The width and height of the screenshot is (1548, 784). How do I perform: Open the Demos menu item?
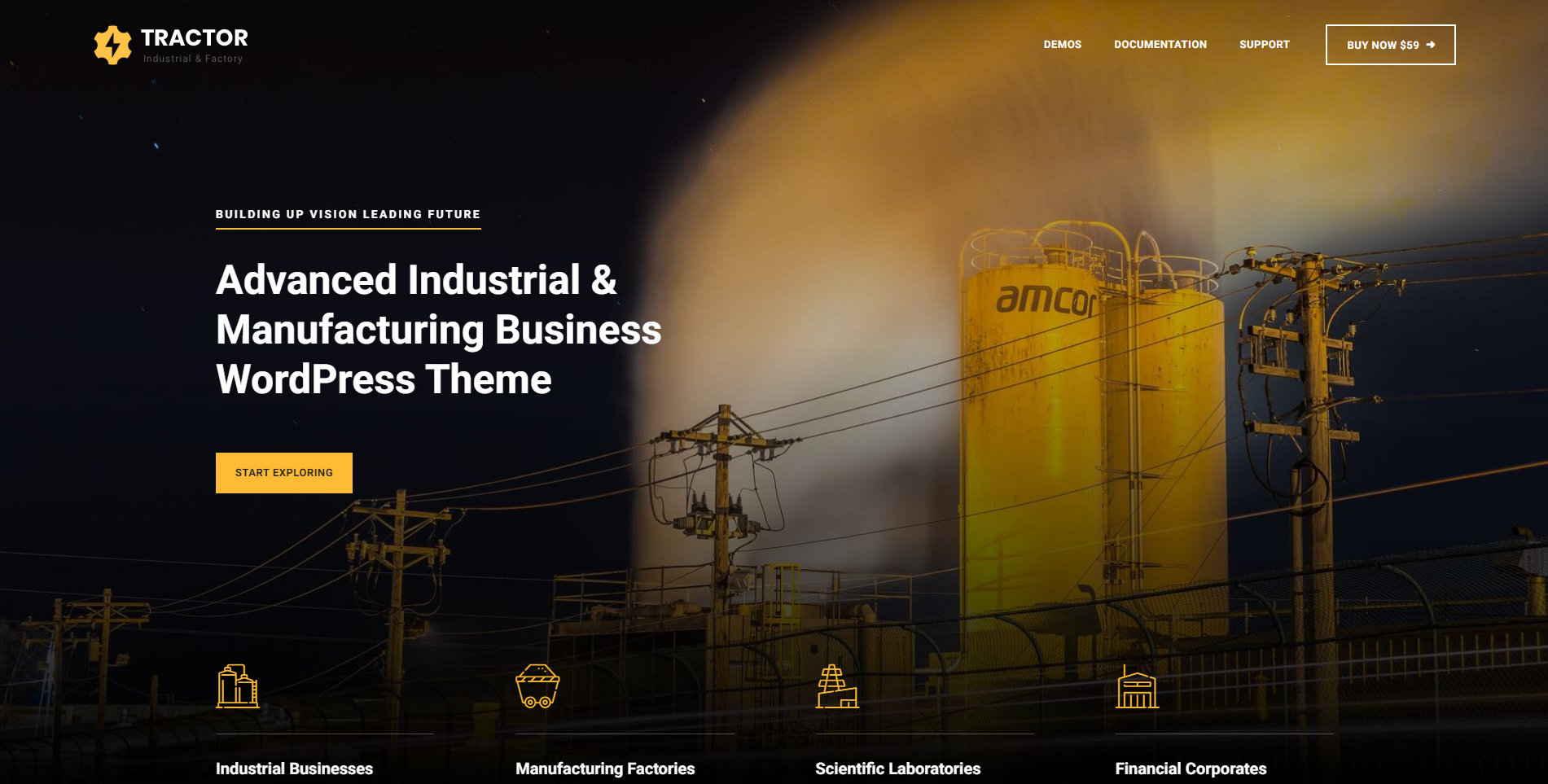pyautogui.click(x=1063, y=45)
